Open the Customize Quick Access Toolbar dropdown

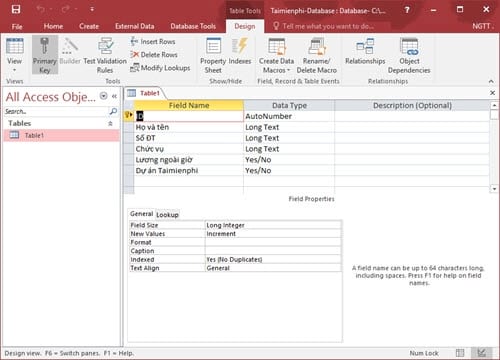coord(92,9)
